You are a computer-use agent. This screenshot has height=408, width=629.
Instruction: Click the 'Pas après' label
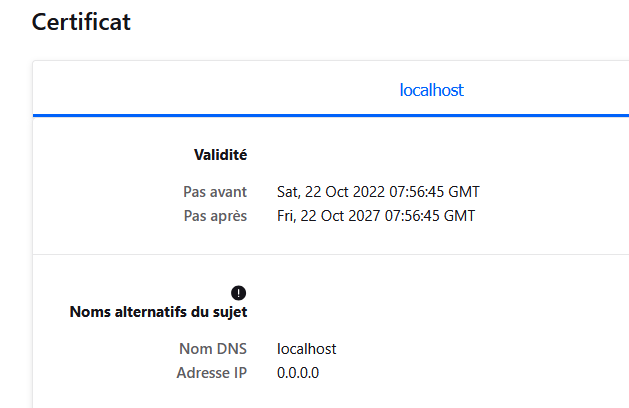215,215
